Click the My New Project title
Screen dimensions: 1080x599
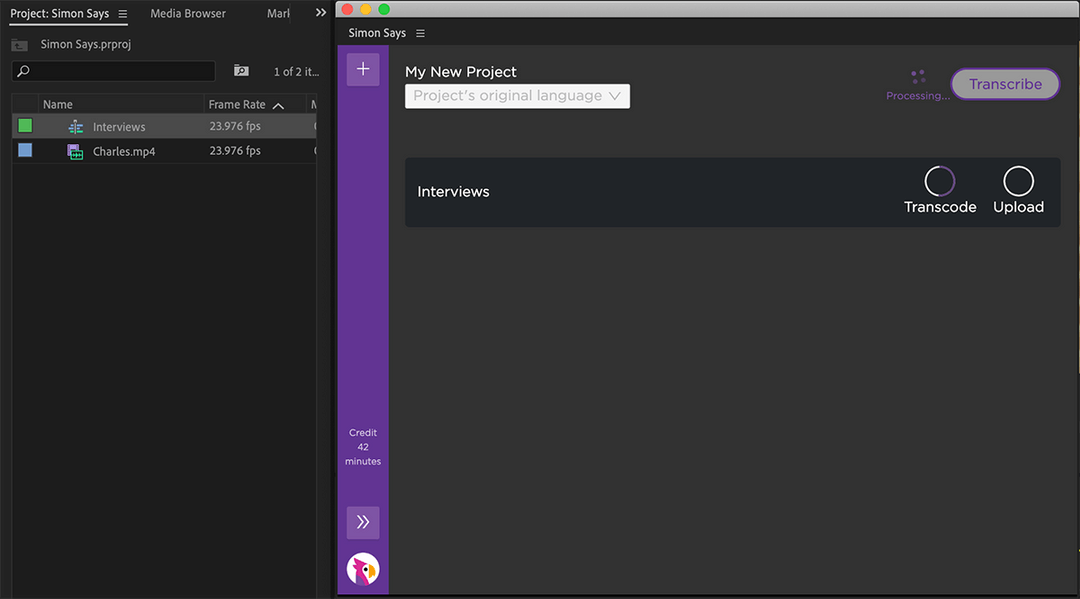click(460, 71)
